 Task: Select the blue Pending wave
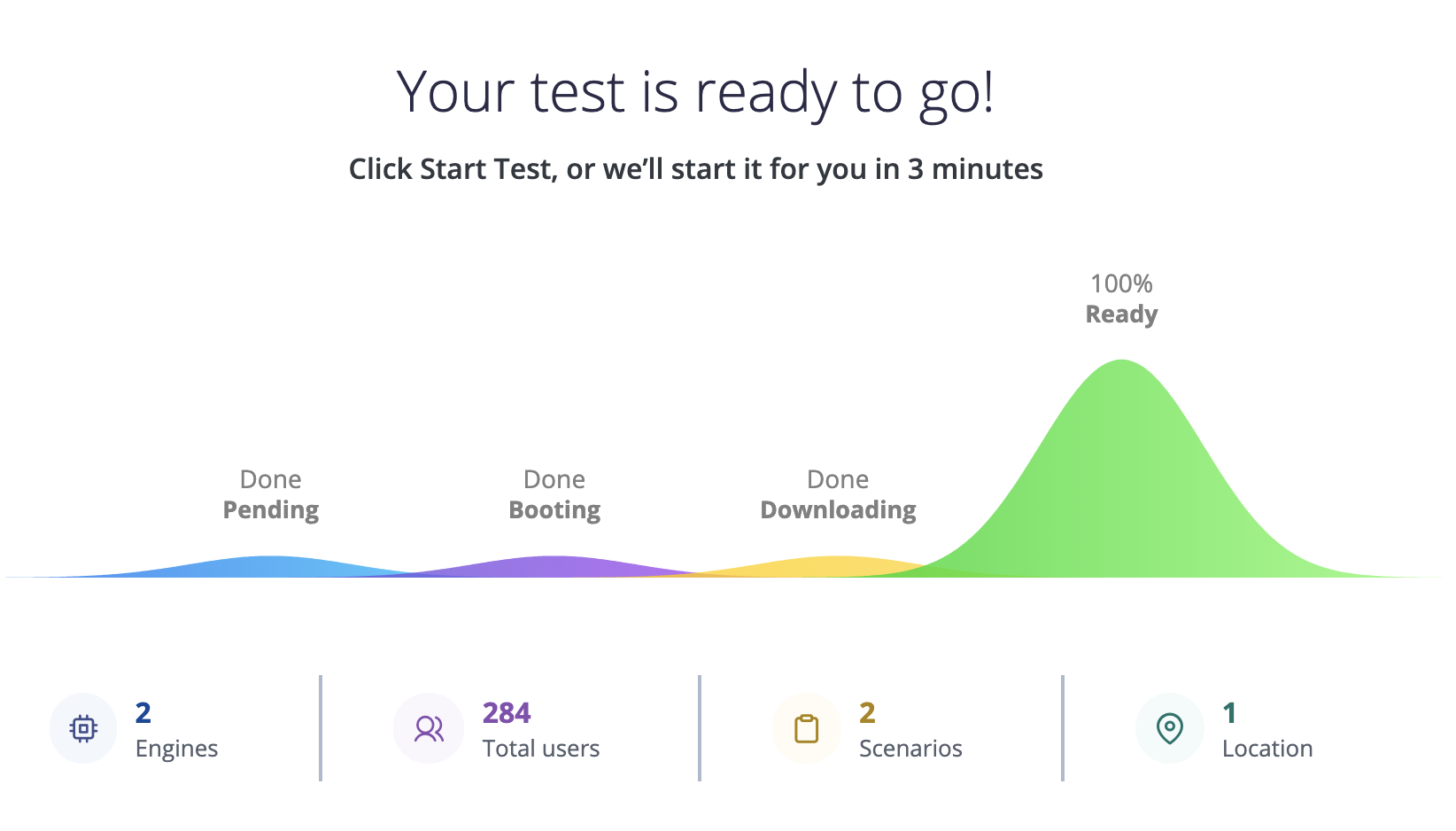pyautogui.click(x=273, y=567)
